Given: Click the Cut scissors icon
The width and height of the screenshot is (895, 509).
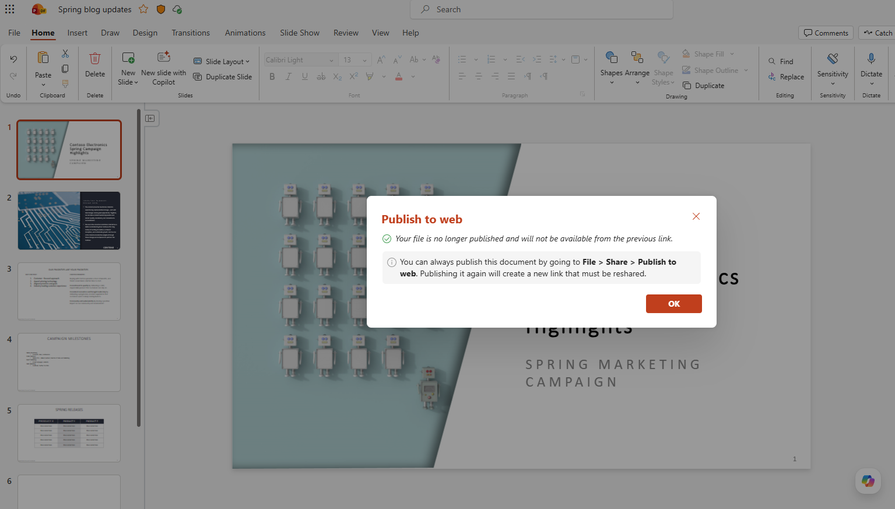Looking at the screenshot, I should (x=65, y=54).
